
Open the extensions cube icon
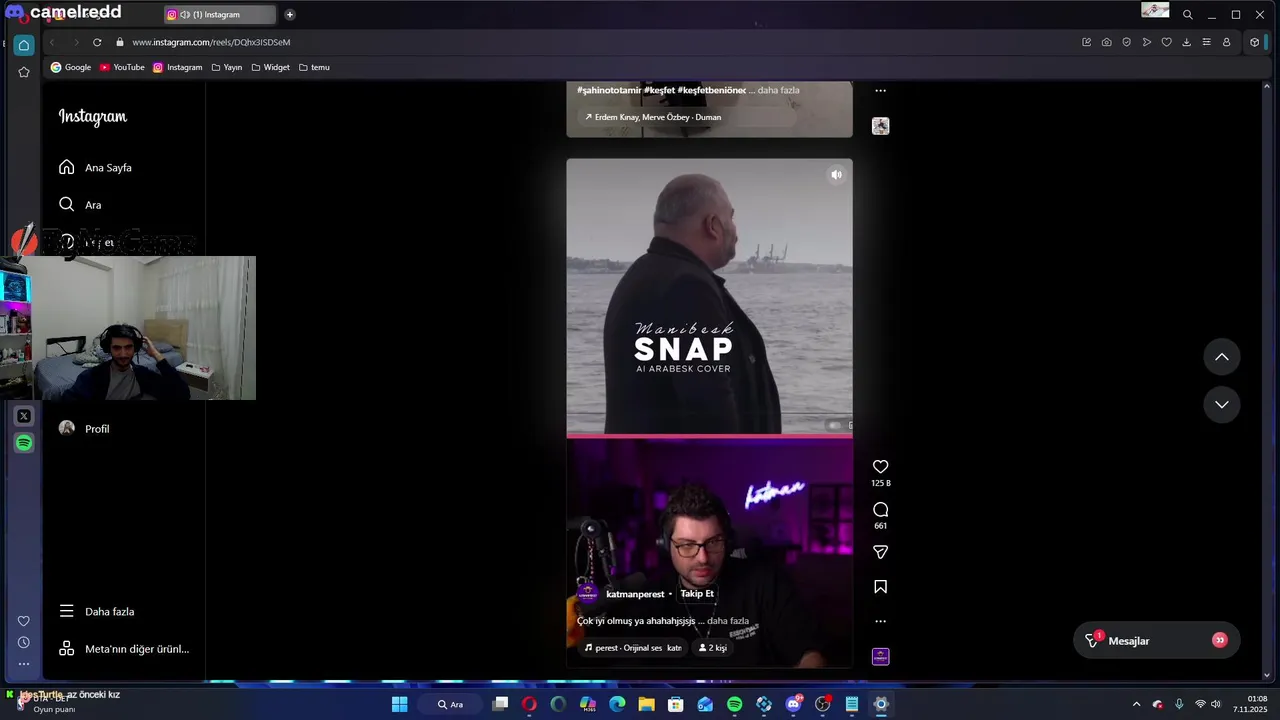(1254, 42)
